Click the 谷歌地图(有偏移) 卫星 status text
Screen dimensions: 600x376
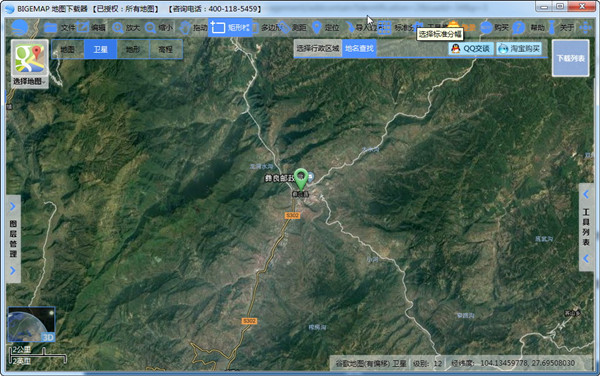point(370,363)
